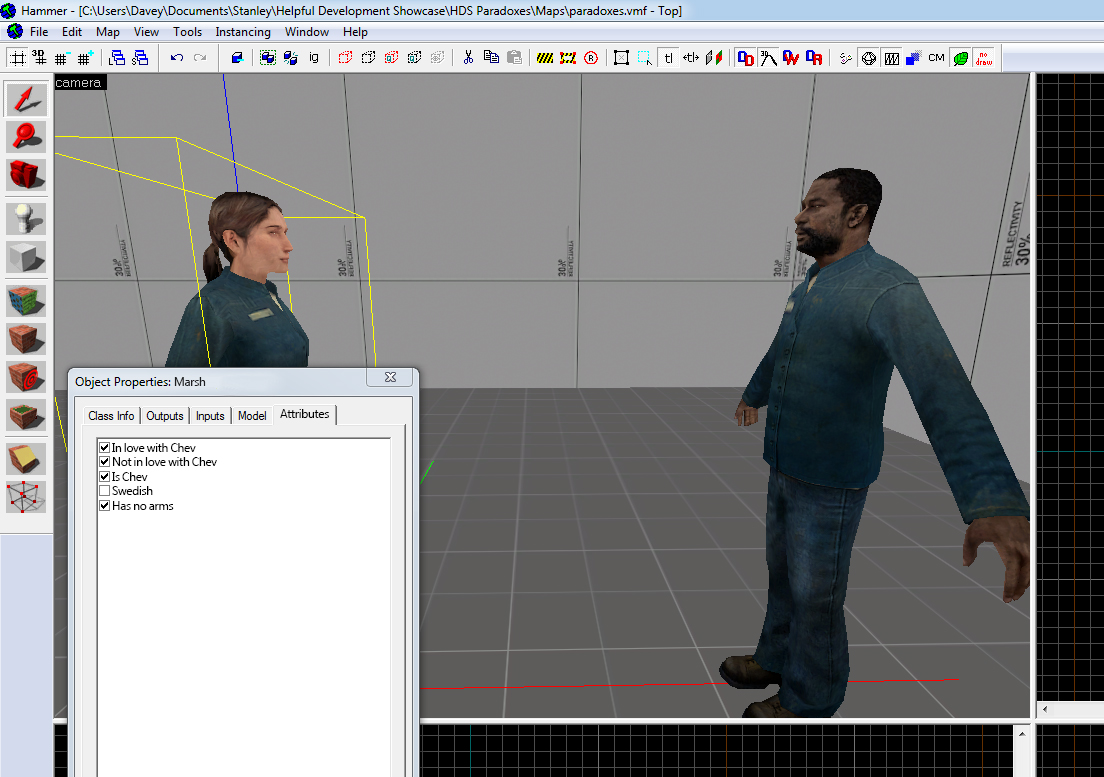Viewport: 1104px width, 777px height.
Task: Select the Attributes tab
Action: click(305, 415)
